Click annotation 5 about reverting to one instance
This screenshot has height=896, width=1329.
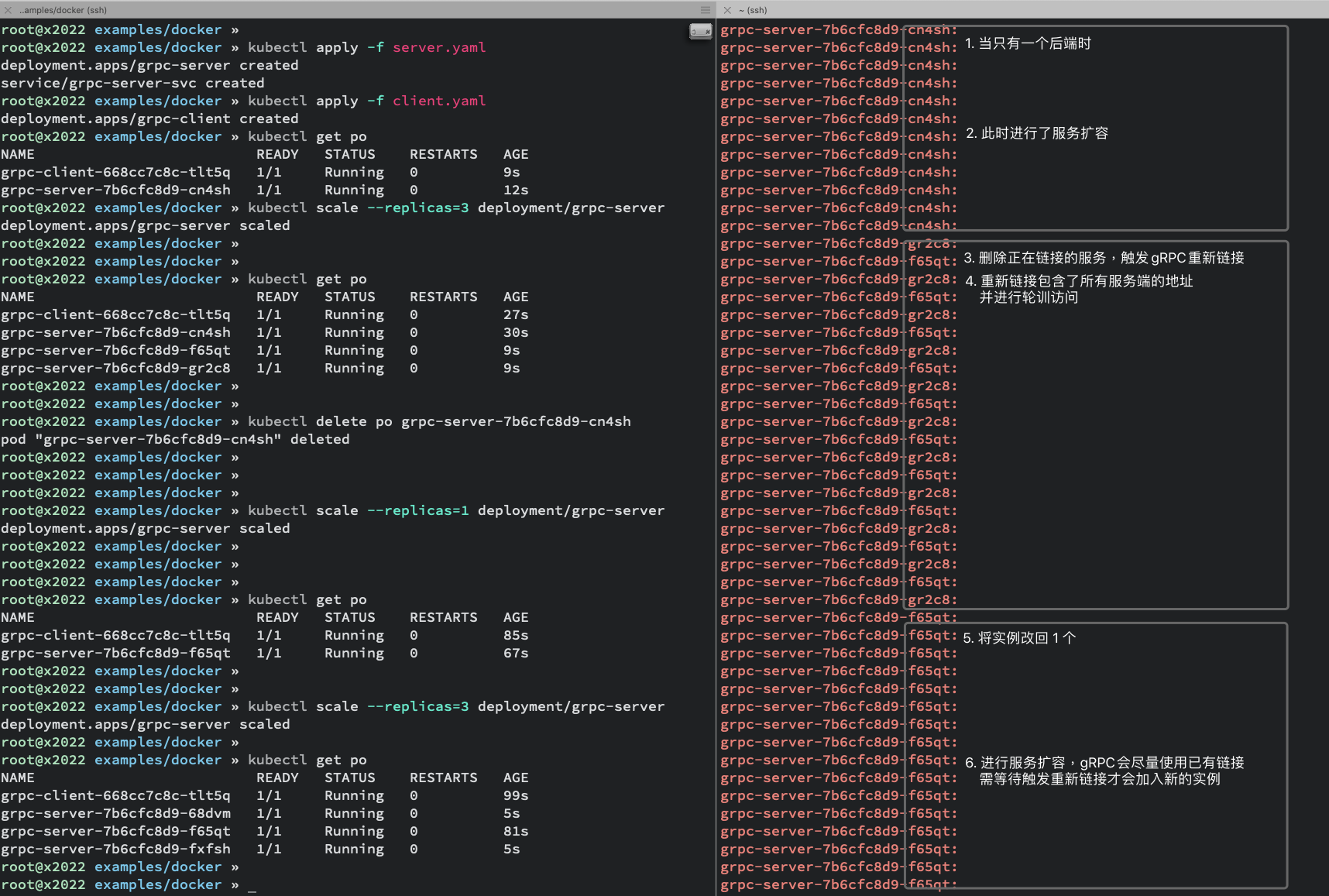(1019, 638)
